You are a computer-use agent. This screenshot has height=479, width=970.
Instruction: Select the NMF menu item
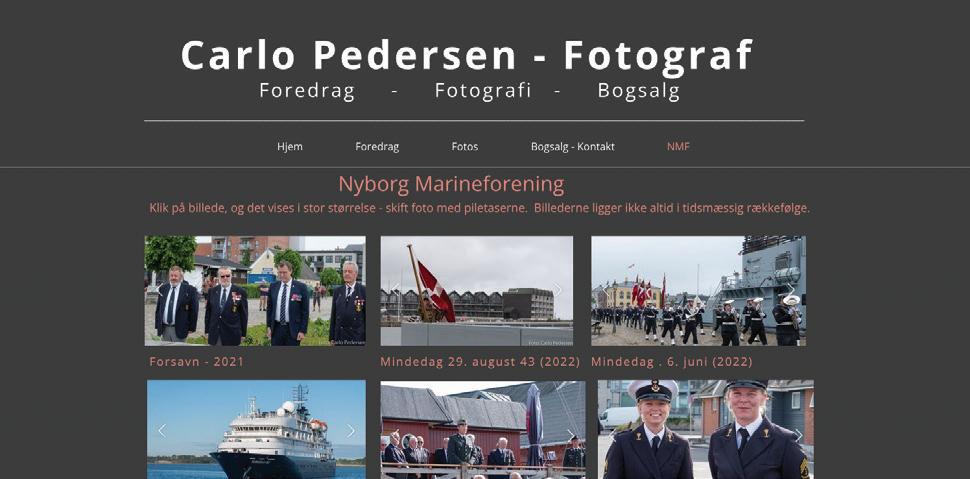[x=678, y=147]
